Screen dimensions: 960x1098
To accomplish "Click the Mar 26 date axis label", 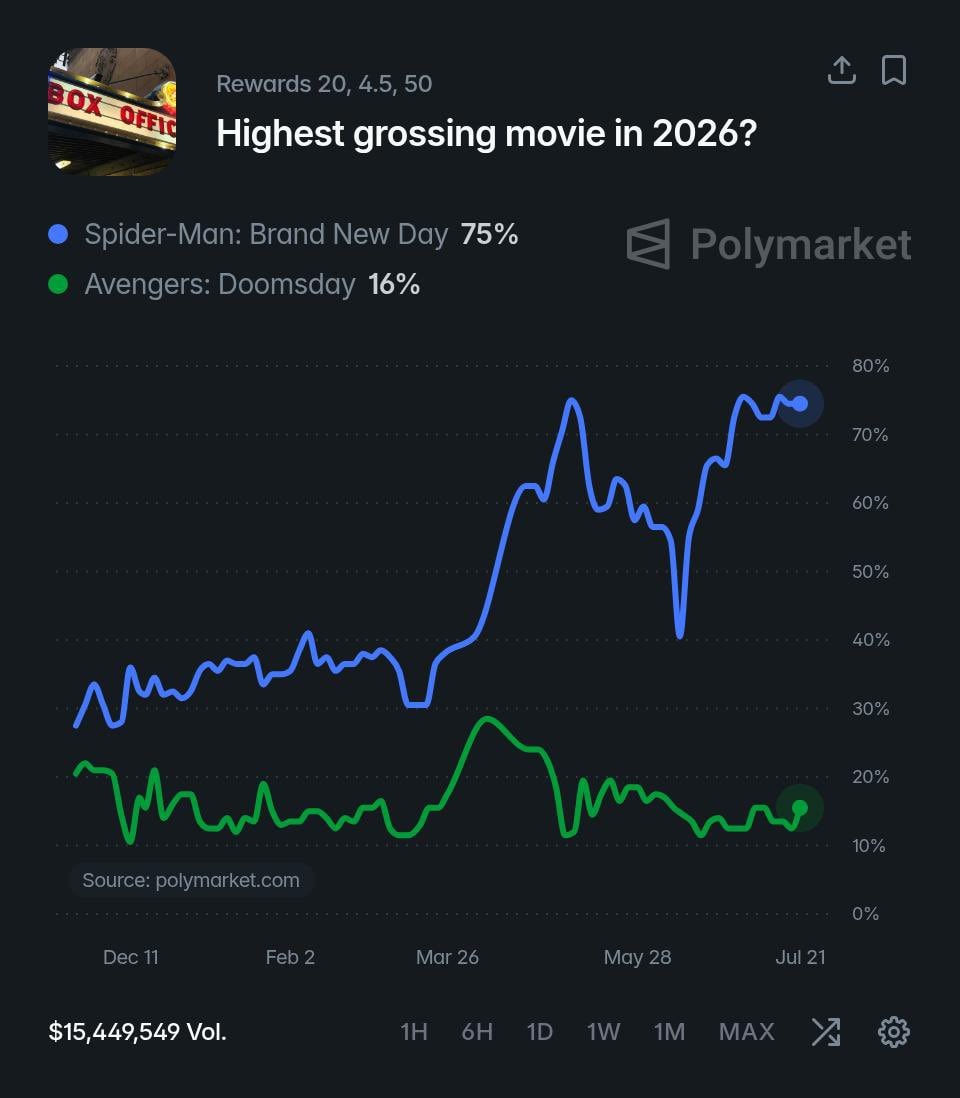I will (x=447, y=957).
